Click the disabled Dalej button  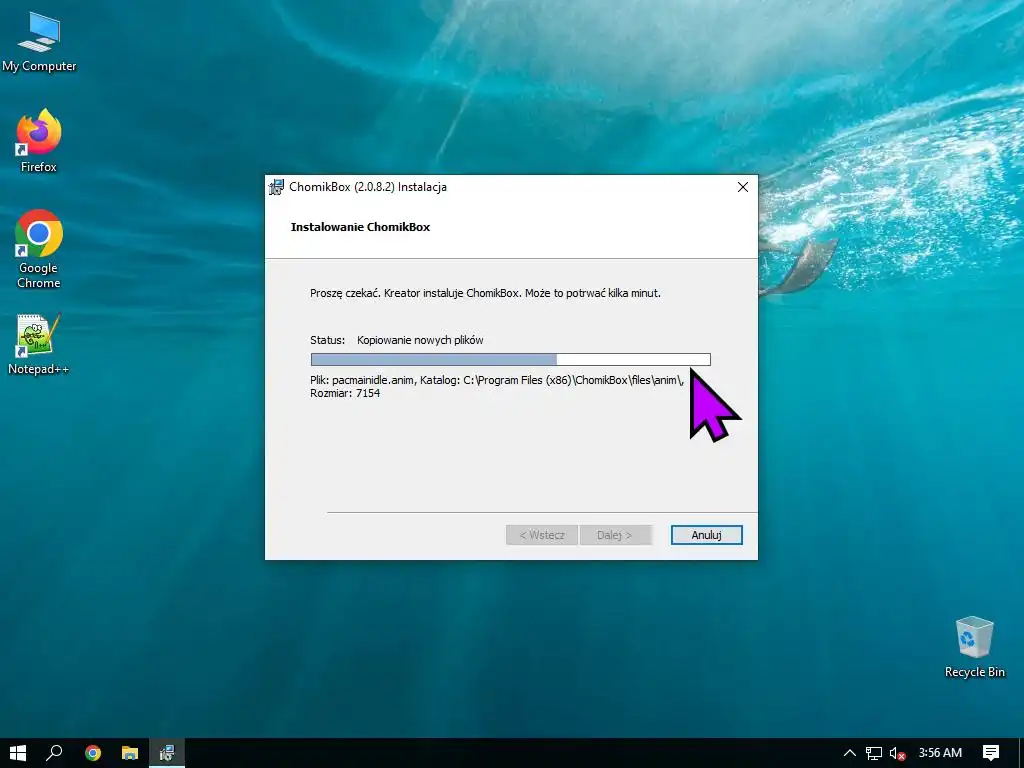615,535
